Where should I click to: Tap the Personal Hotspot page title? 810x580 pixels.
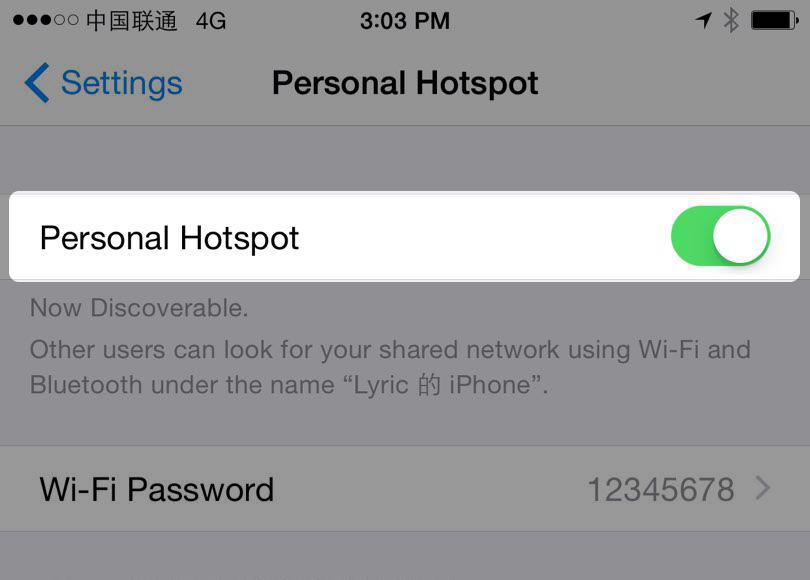click(405, 83)
